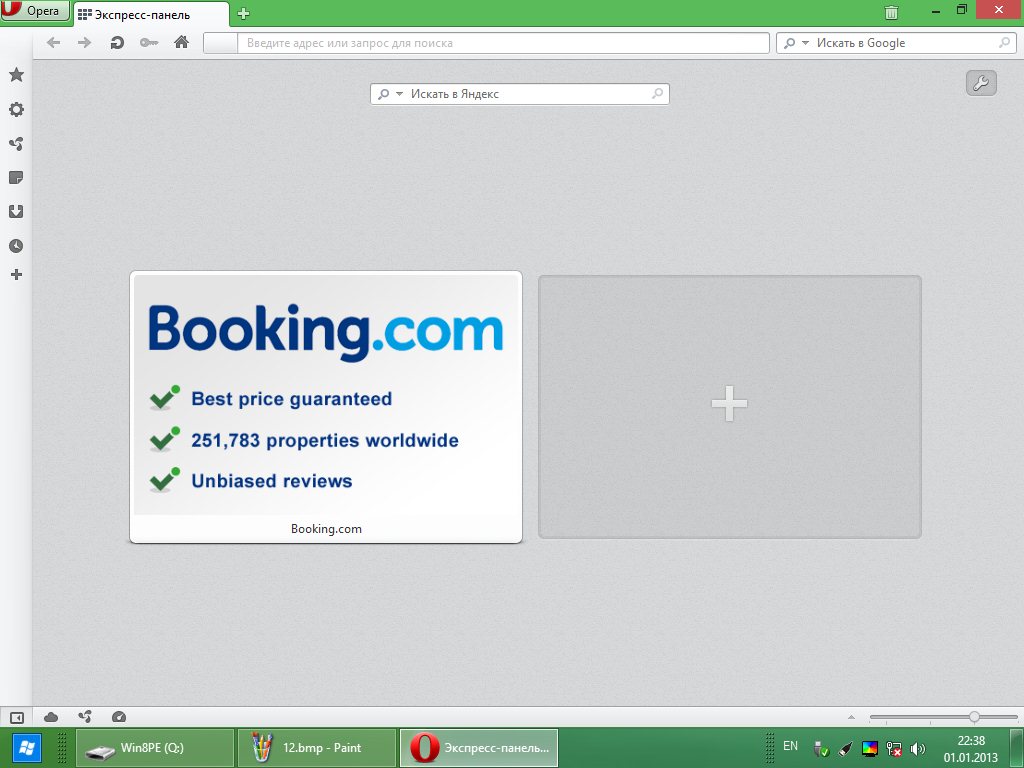The image size is (1024, 768).
Task: Open Speed Dial settings wrench
Action: click(x=981, y=84)
